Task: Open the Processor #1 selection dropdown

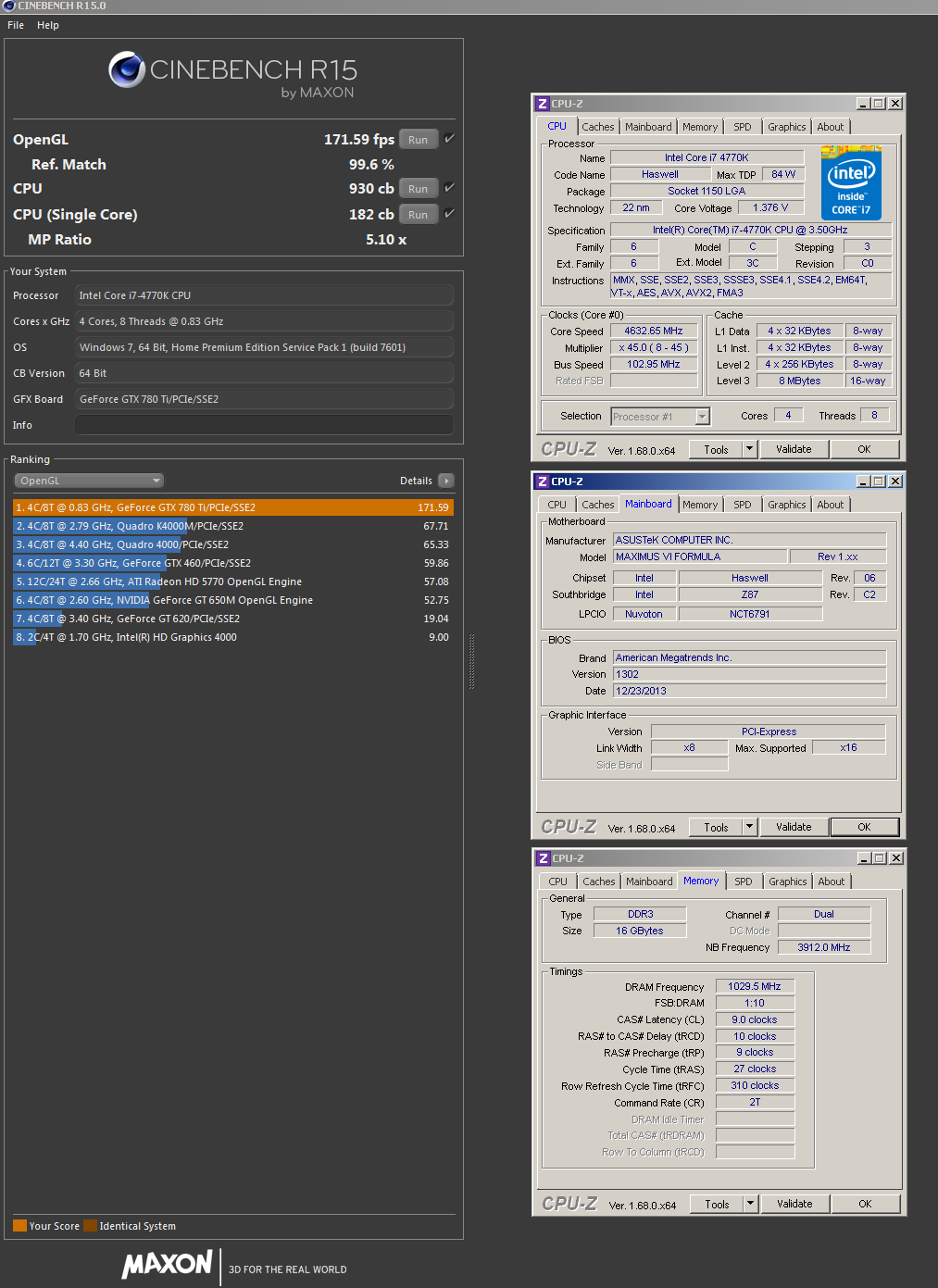Action: pos(660,417)
